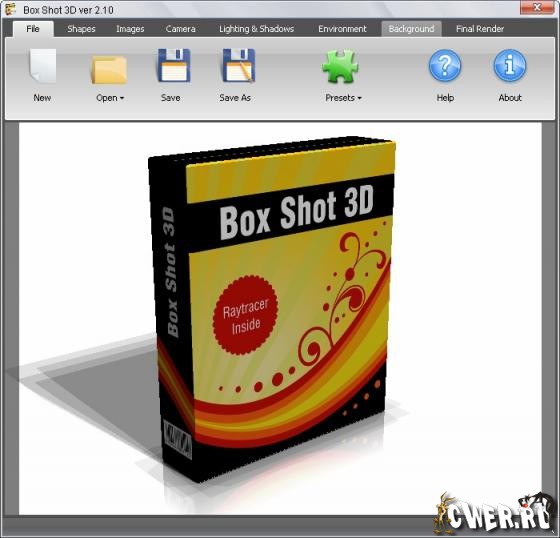Click the green Presets puzzle icon
This screenshot has width=560, height=538.
tap(340, 67)
